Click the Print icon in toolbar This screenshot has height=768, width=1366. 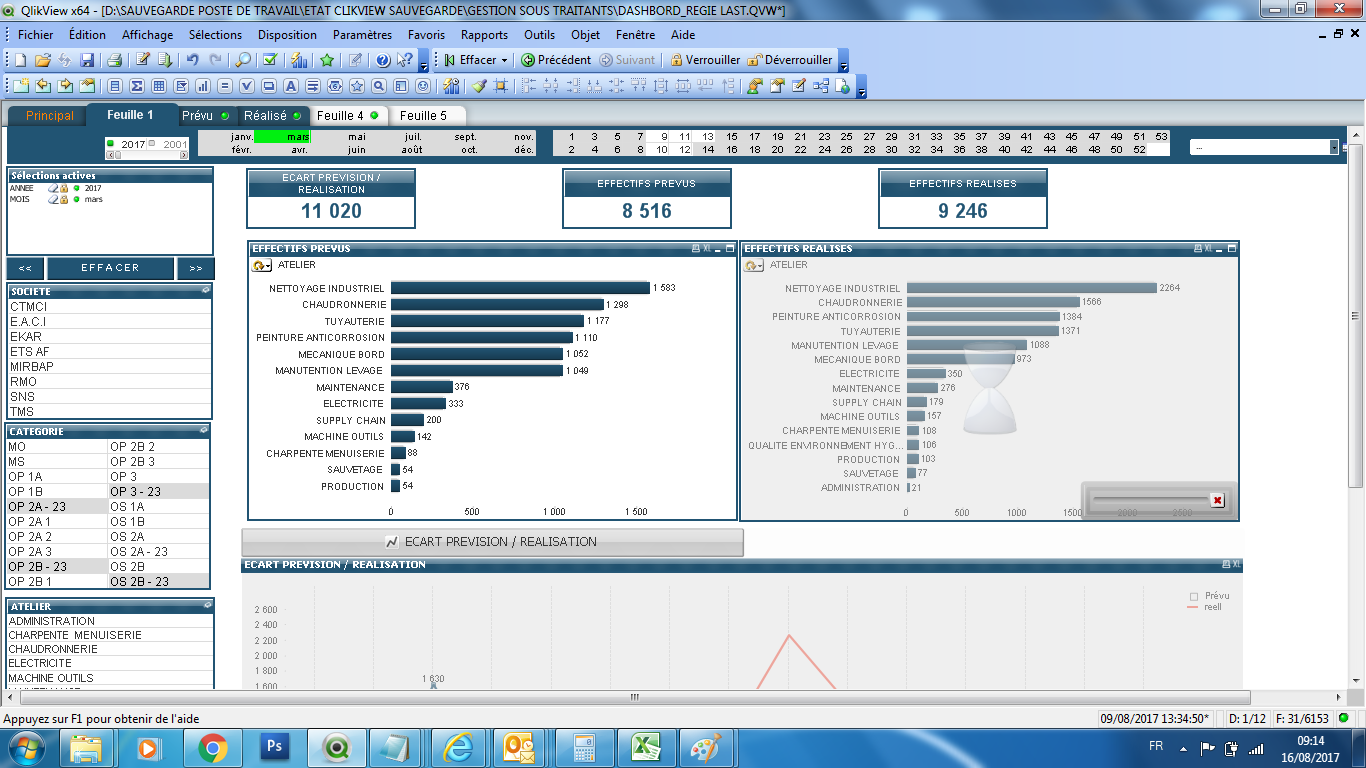pos(114,60)
